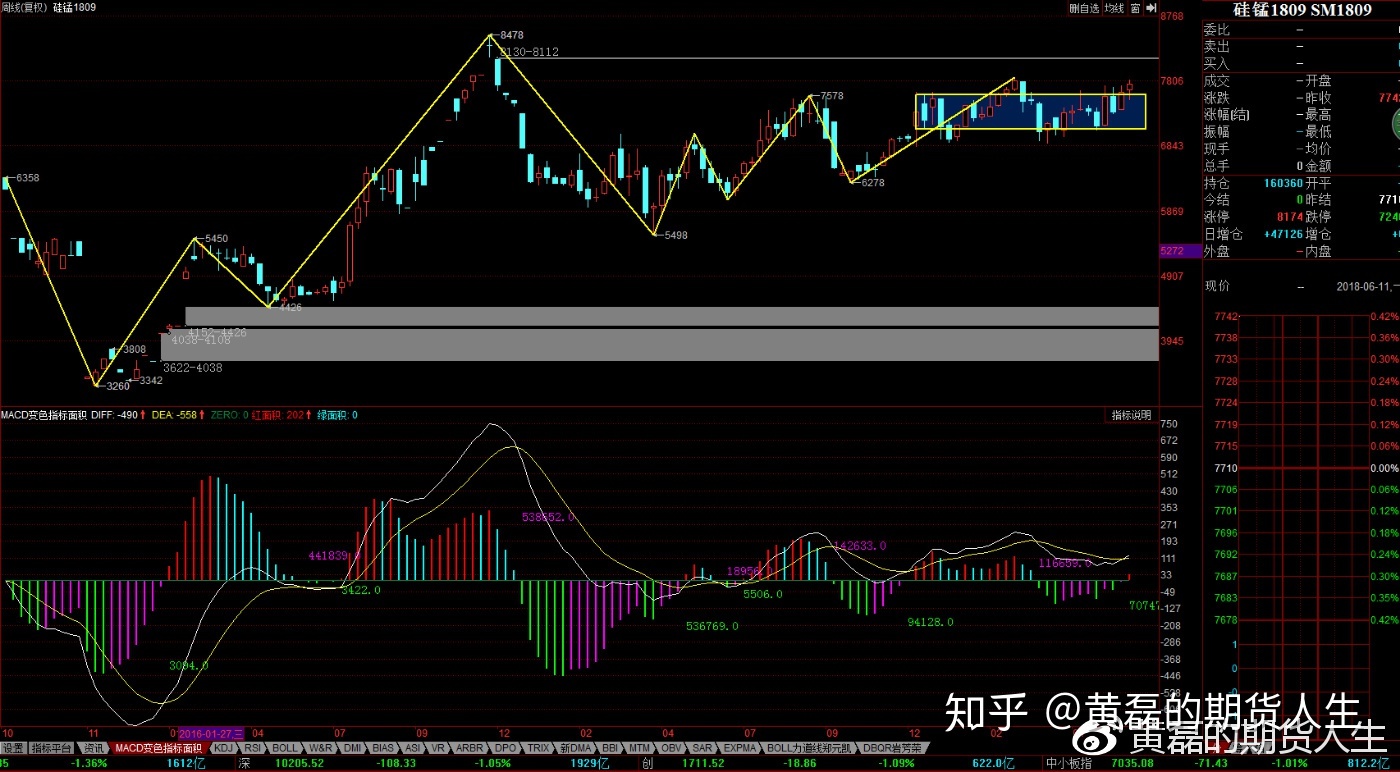Switch to the DMI indicator tab
The image size is (1400, 772).
point(352,748)
